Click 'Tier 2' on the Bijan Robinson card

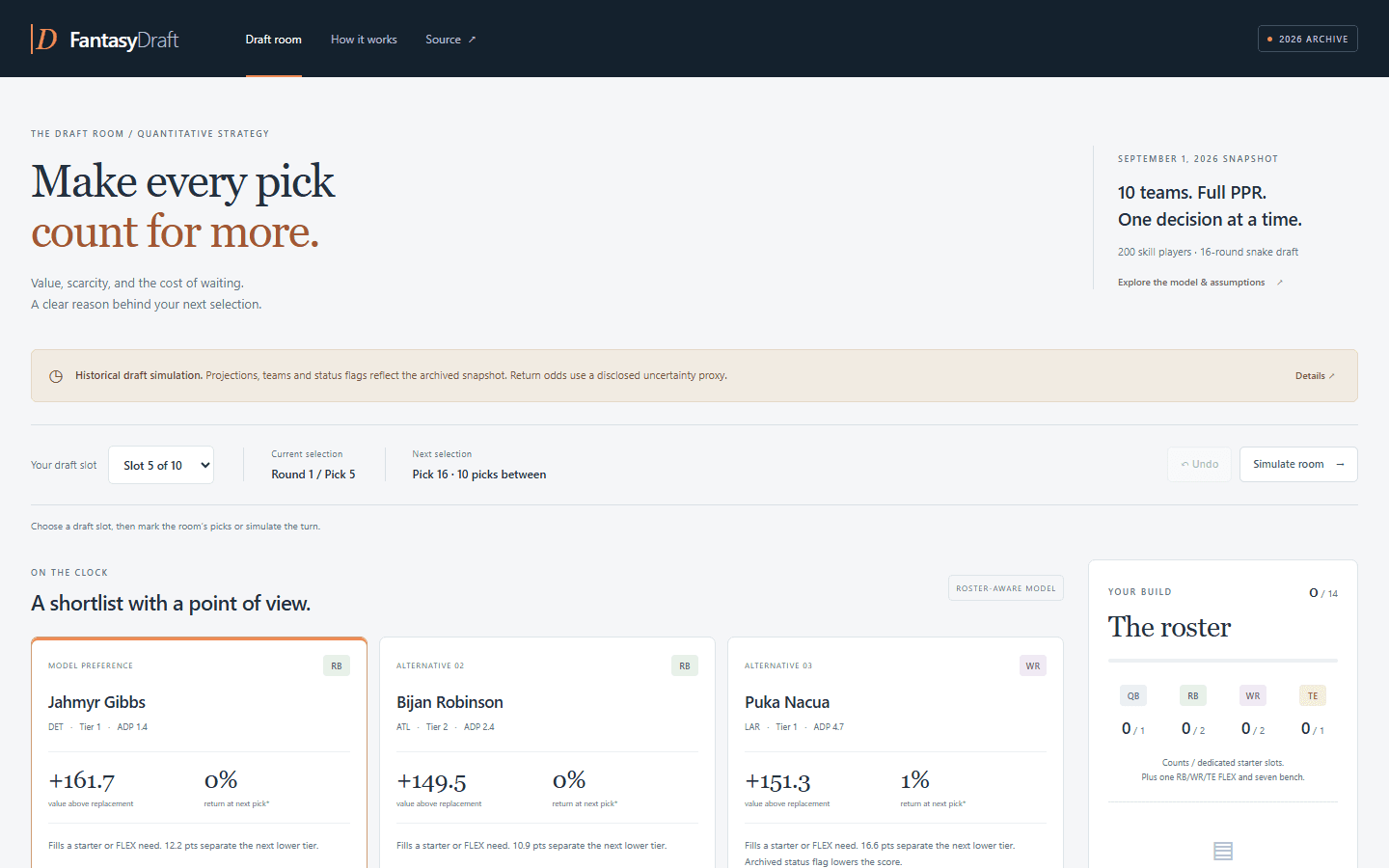(437, 727)
